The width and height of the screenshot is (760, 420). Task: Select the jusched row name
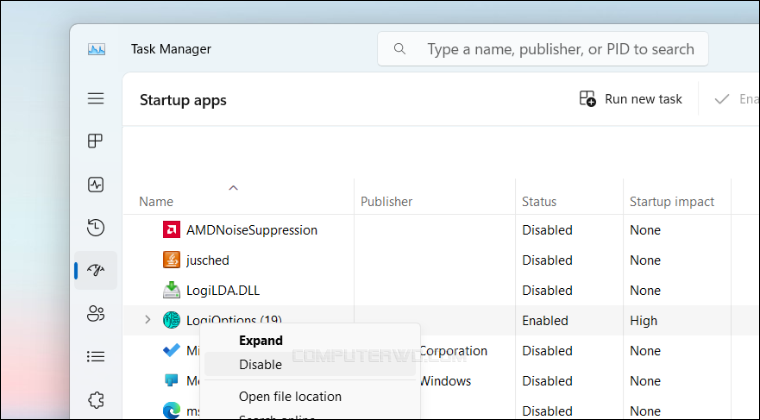[207, 260]
